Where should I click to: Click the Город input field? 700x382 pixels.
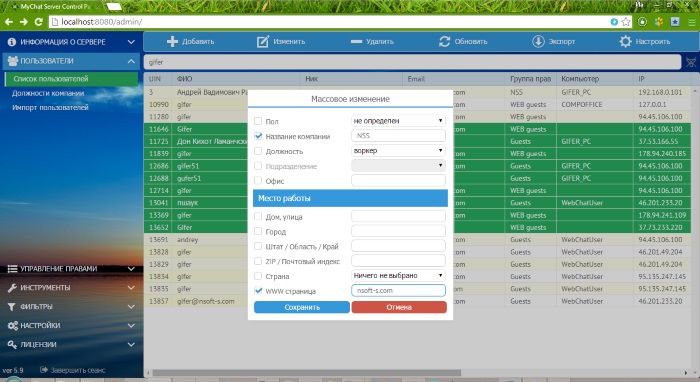pyautogui.click(x=398, y=231)
